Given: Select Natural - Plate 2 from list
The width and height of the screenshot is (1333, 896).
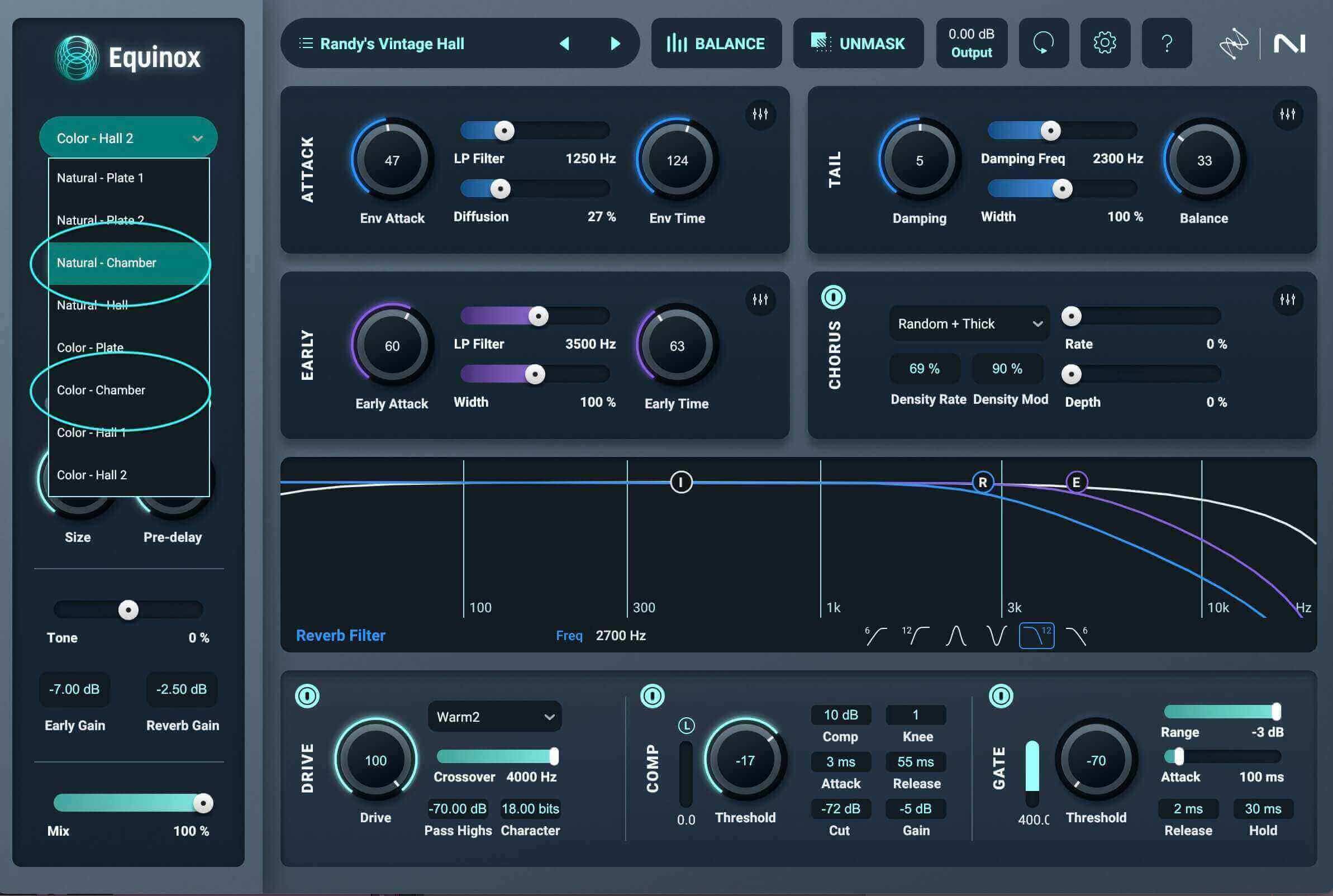Looking at the screenshot, I should click(x=128, y=221).
